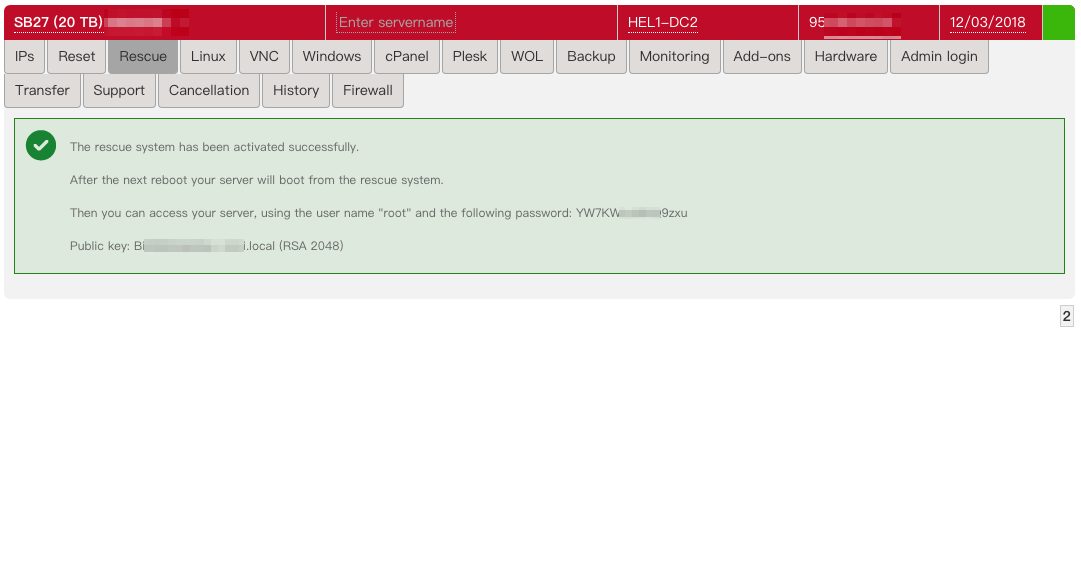Screen dimensions: 1081x574
Task: Click the Enter servername field
Action: click(x=396, y=22)
